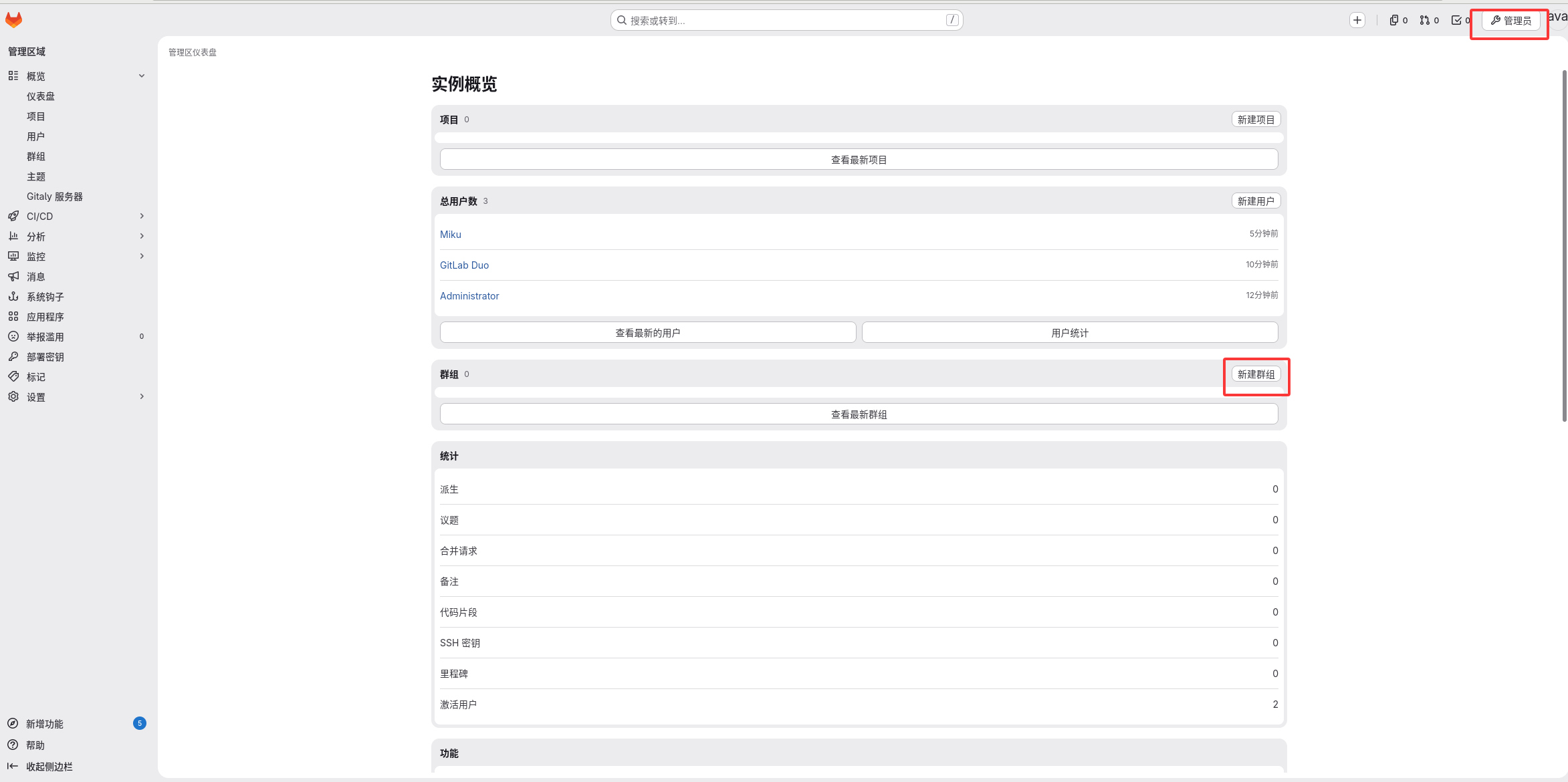Open the merge requests counter icon
This screenshot has width=1568, height=782.
point(1429,20)
